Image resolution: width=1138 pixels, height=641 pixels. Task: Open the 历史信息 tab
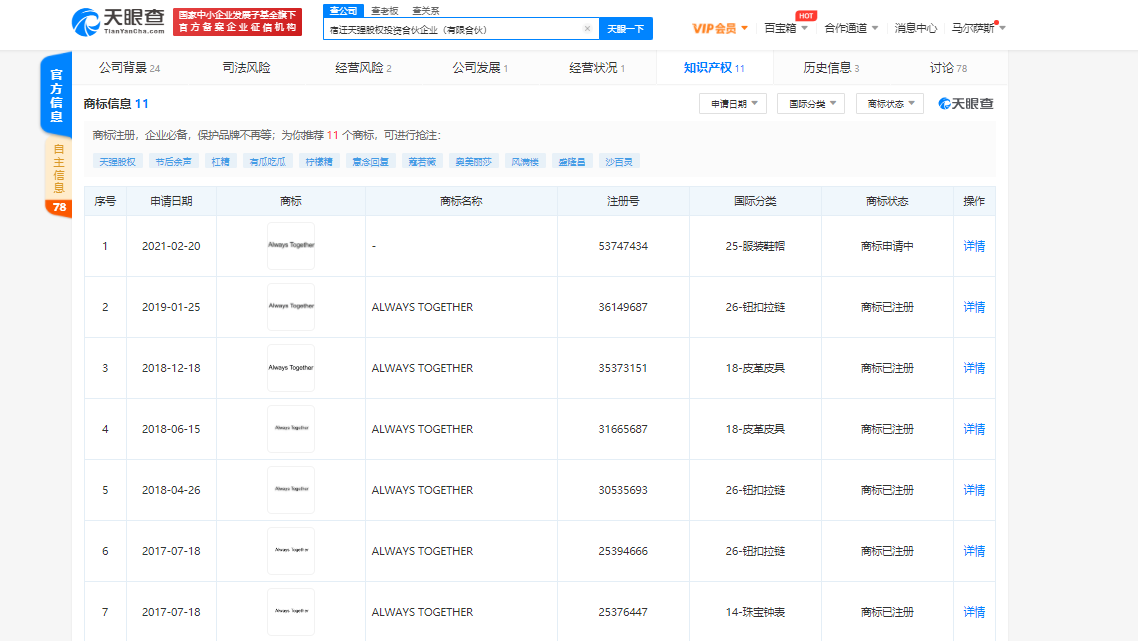pos(830,68)
